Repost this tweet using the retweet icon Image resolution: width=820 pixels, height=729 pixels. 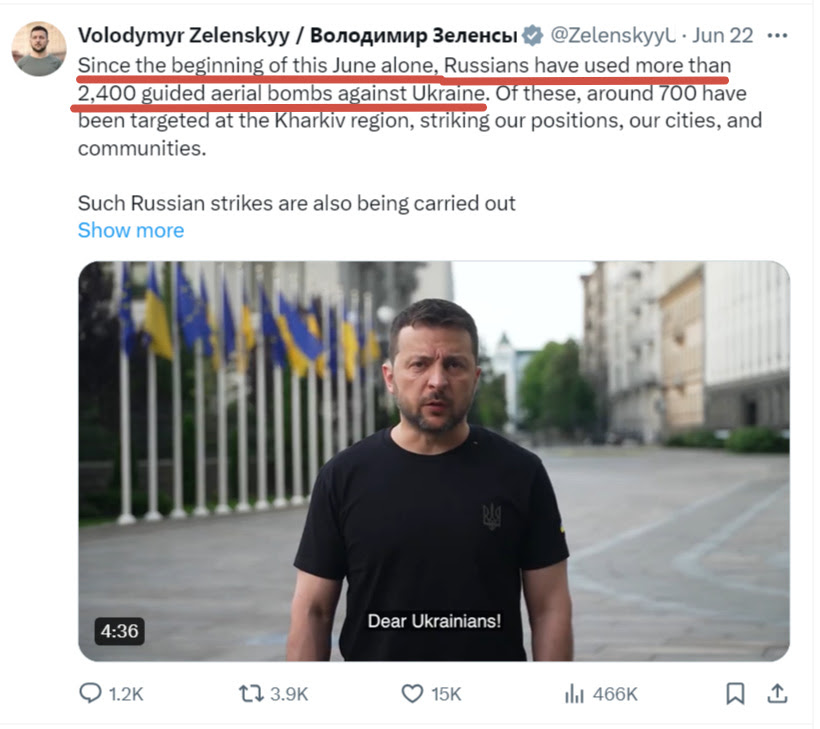(x=252, y=693)
